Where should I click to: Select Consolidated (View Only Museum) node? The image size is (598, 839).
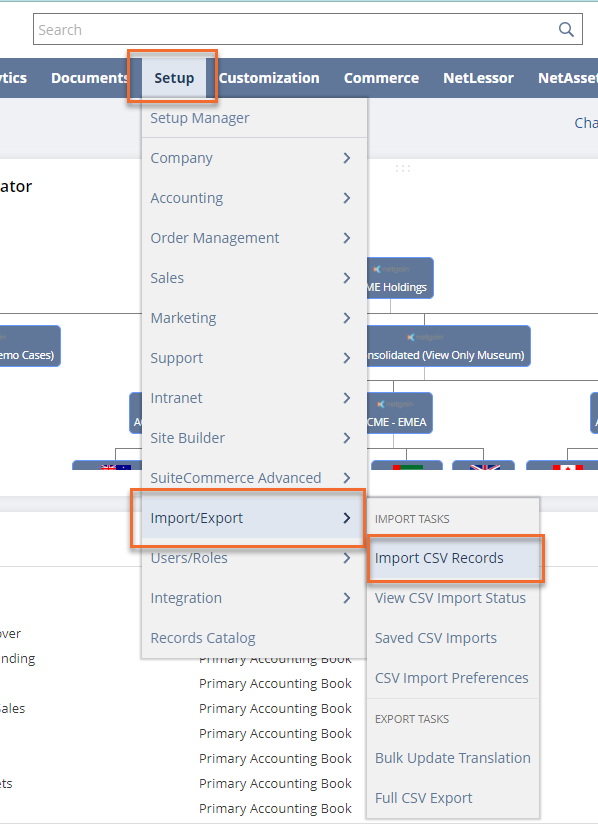[x=449, y=346]
